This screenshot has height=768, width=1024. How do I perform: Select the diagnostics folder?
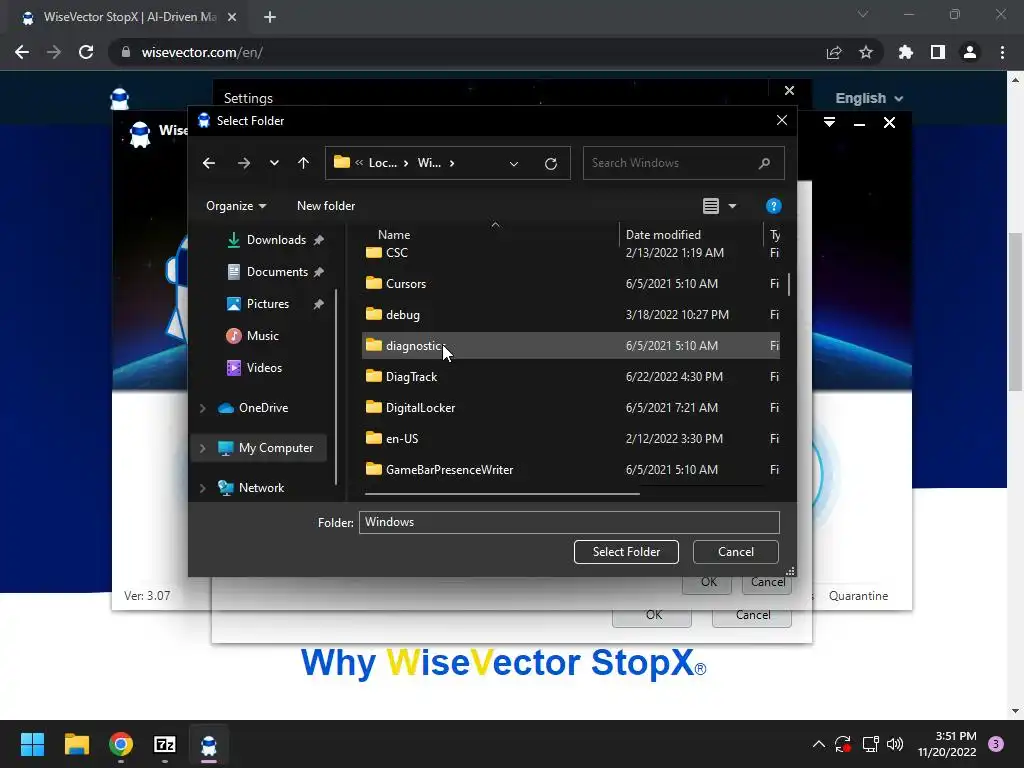pyautogui.click(x=571, y=345)
